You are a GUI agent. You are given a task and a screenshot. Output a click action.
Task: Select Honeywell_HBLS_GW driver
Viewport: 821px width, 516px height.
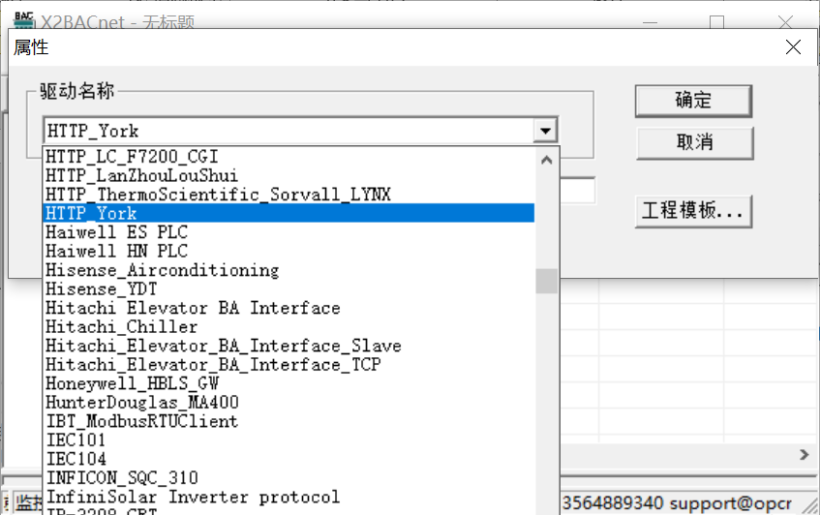[x=289, y=383]
